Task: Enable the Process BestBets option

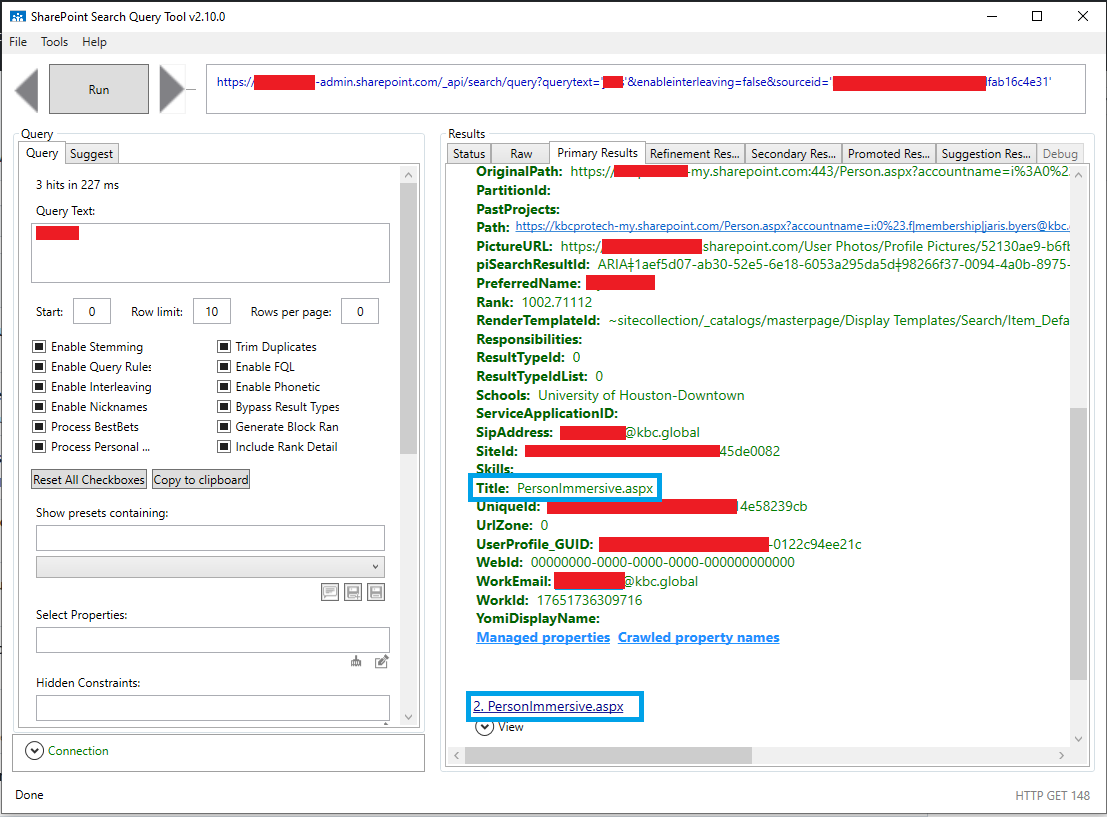Action: (38, 426)
